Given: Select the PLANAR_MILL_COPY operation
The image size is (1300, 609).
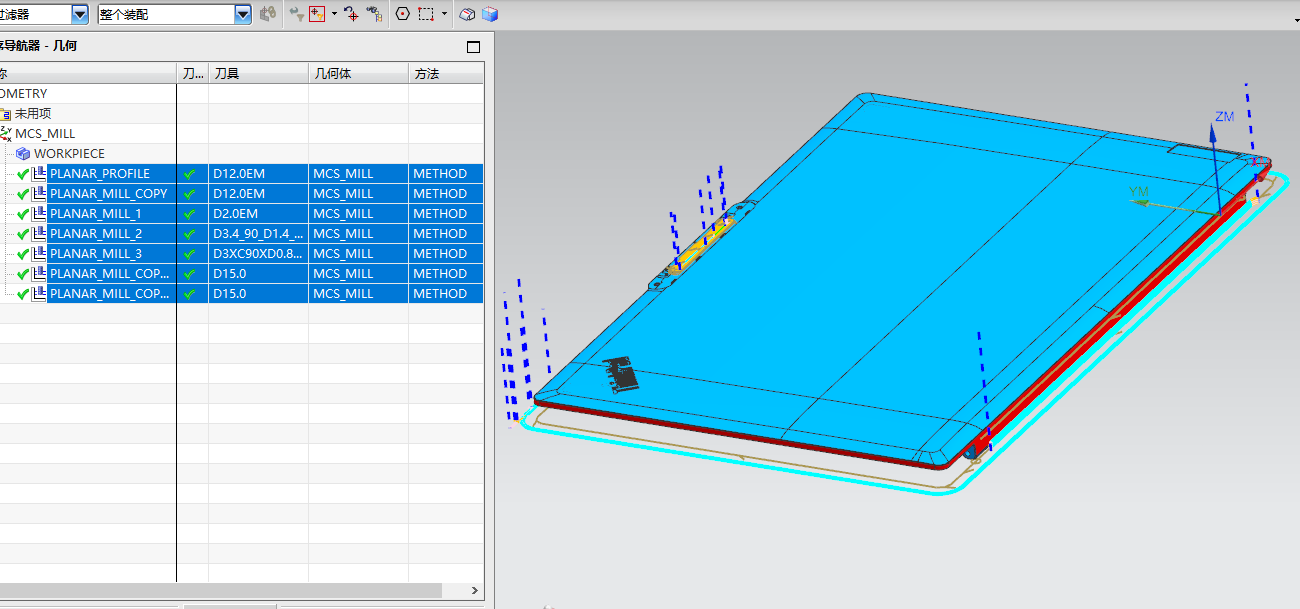Looking at the screenshot, I should (x=109, y=193).
